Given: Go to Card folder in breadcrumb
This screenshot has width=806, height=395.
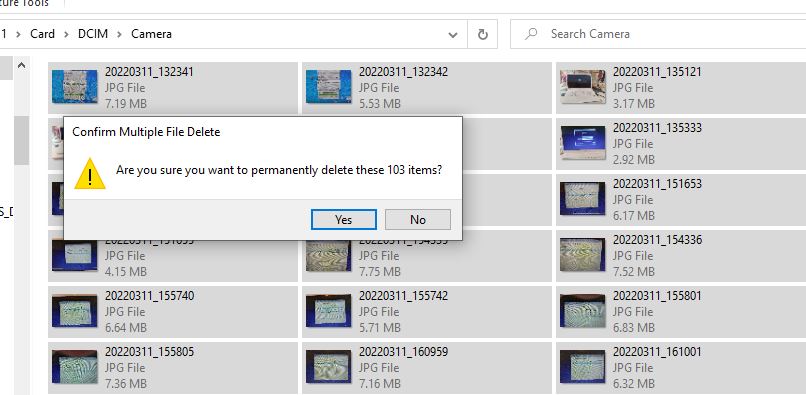Looking at the screenshot, I should pos(42,34).
